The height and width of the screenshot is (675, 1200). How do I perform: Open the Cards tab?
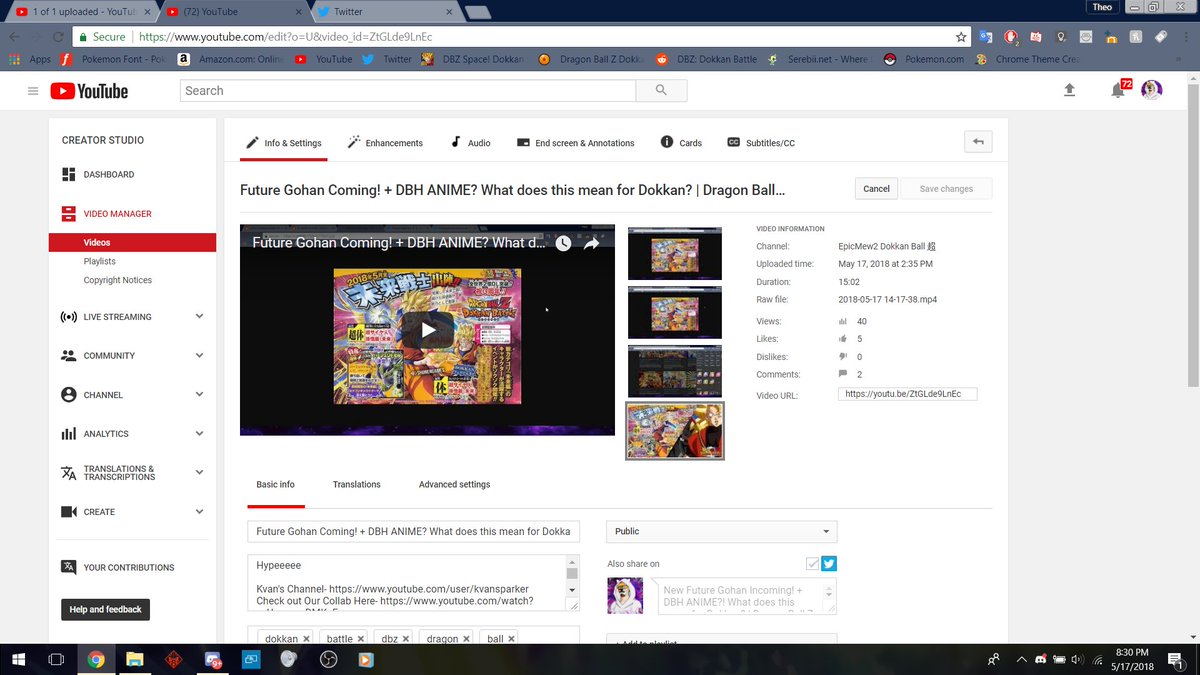[681, 143]
